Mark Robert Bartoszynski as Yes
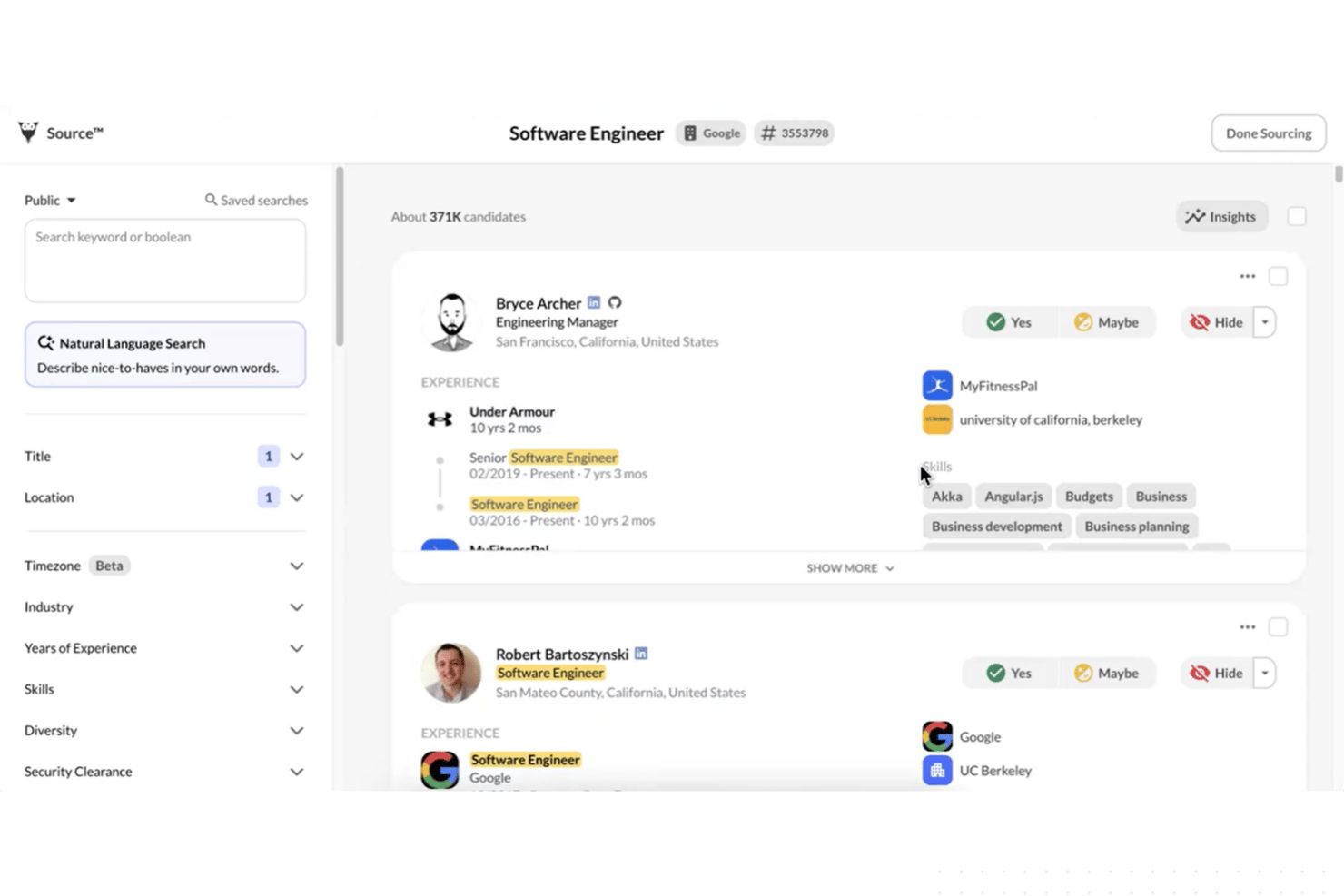 coord(1010,673)
